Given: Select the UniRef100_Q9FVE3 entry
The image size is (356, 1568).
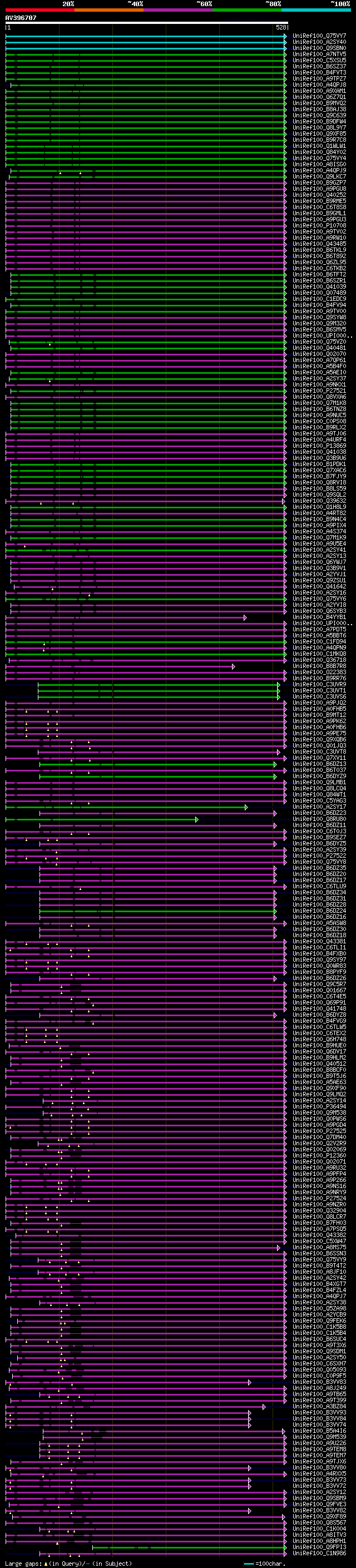Looking at the screenshot, I should 319,1504.
